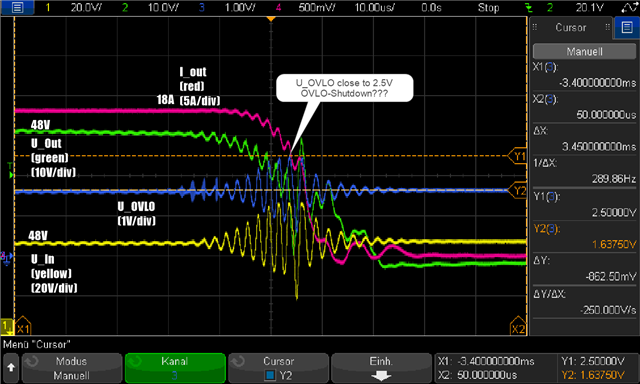Expand the Einh. units softkey

(x=381, y=368)
